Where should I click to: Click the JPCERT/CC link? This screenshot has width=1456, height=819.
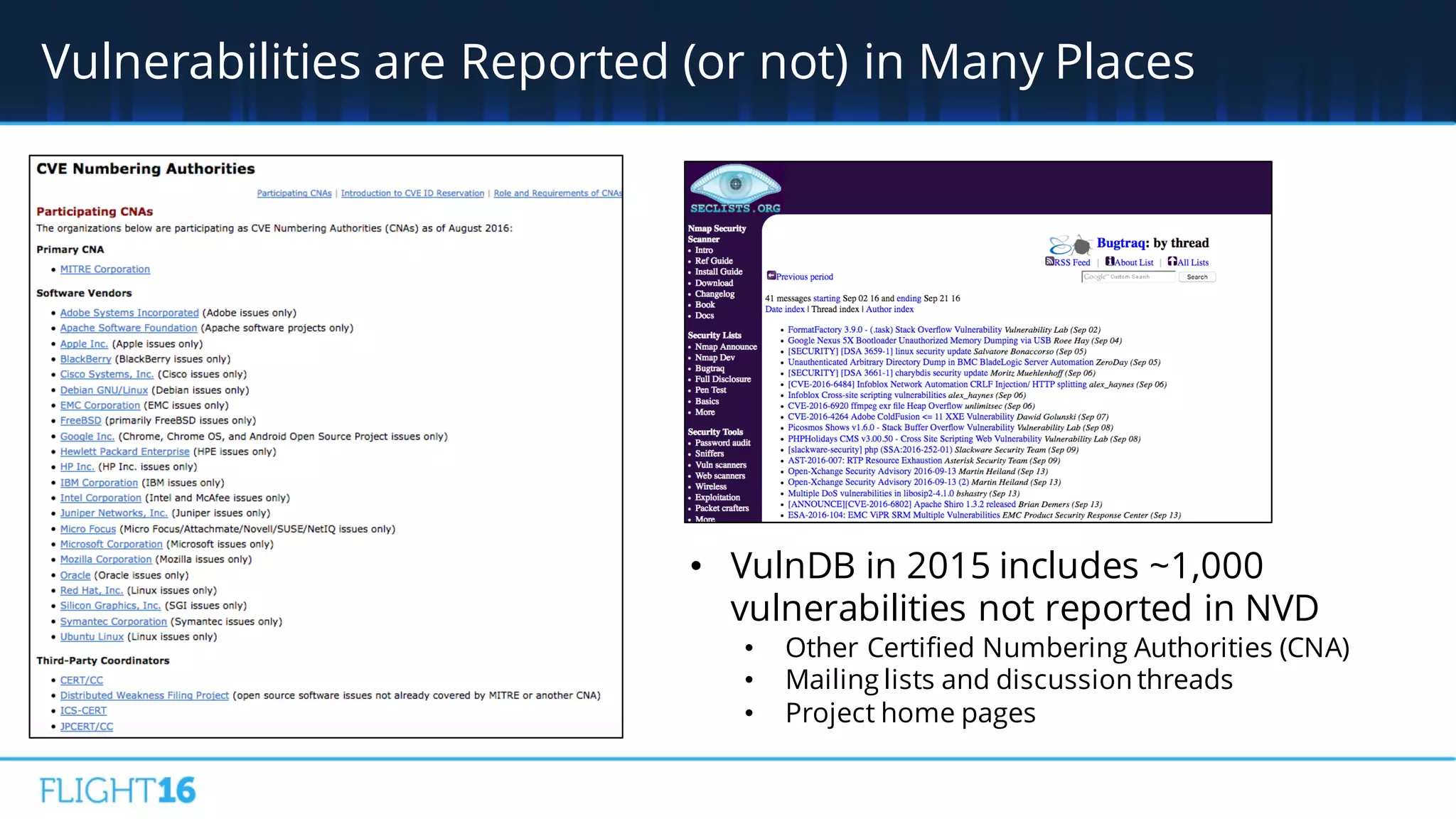87,727
